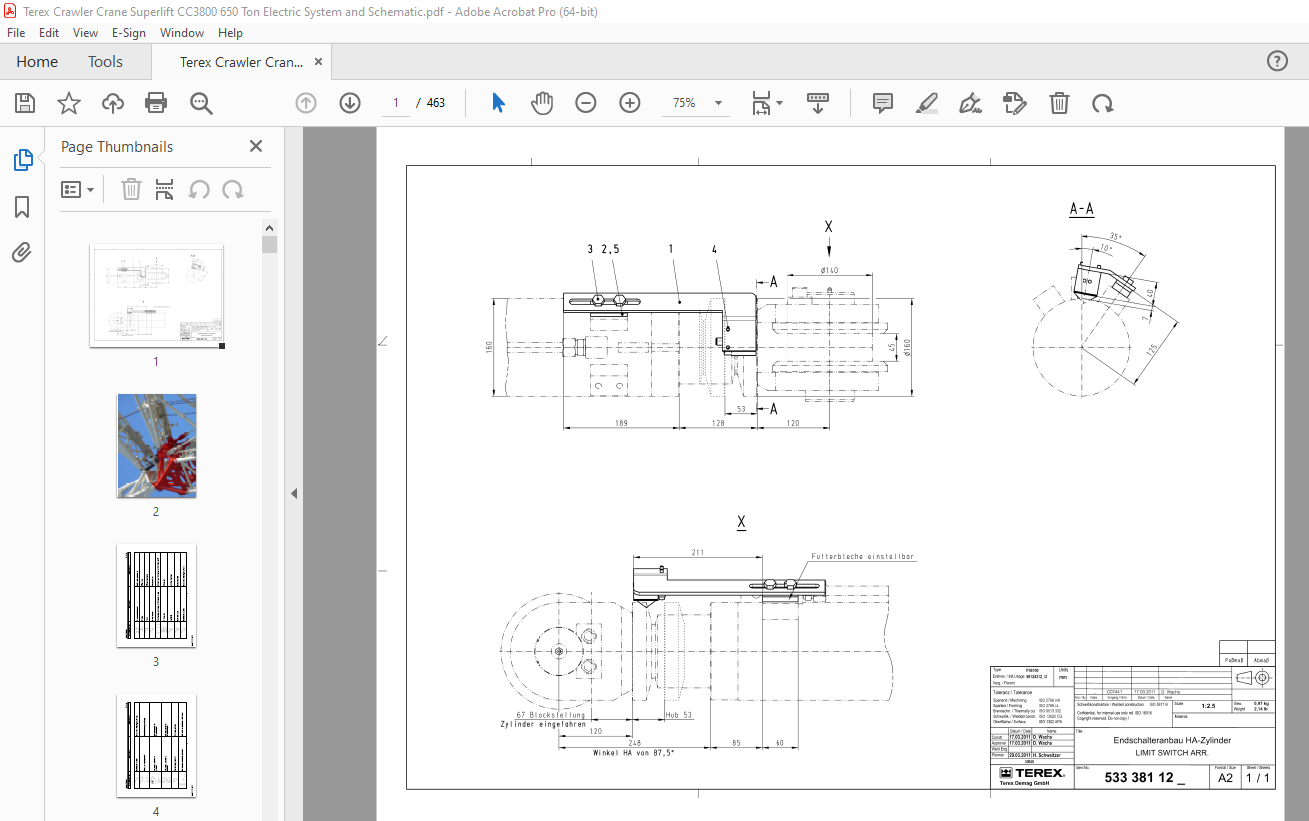Collapse the navigation pane with arrow handle

point(294,493)
